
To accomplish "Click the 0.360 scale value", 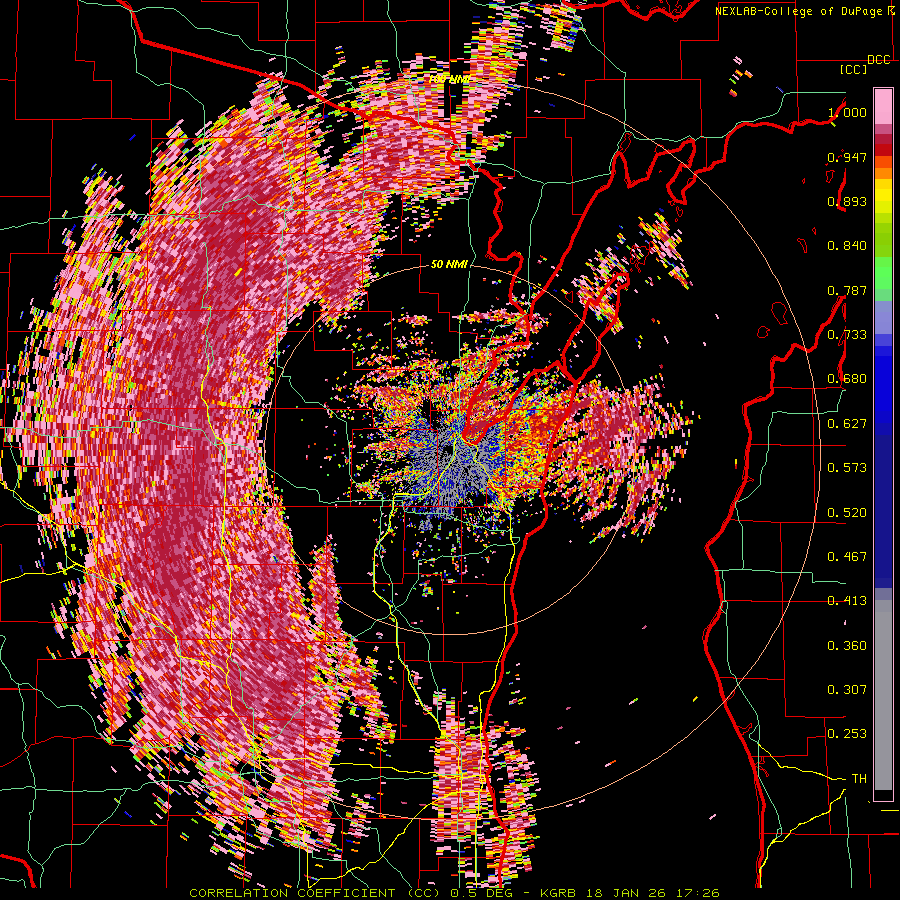I will (x=847, y=646).
